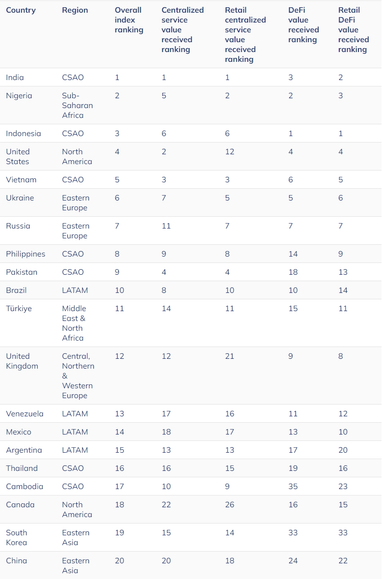This screenshot has height=579, width=382.
Task: Select the Nigeria row country name
Action: coord(19,96)
